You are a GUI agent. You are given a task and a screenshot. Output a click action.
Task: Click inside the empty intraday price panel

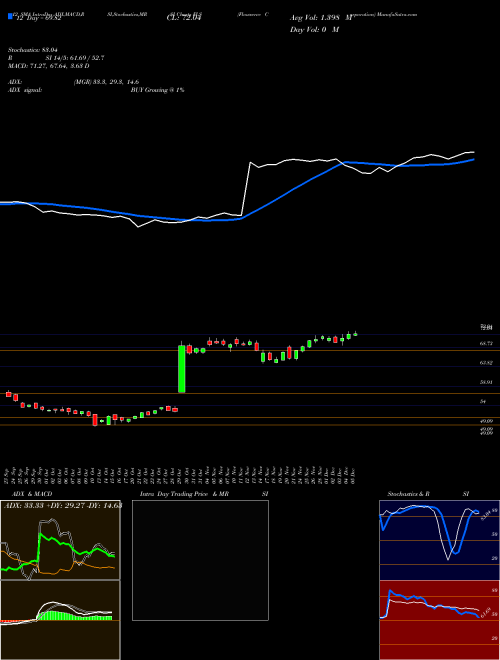pos(200,560)
